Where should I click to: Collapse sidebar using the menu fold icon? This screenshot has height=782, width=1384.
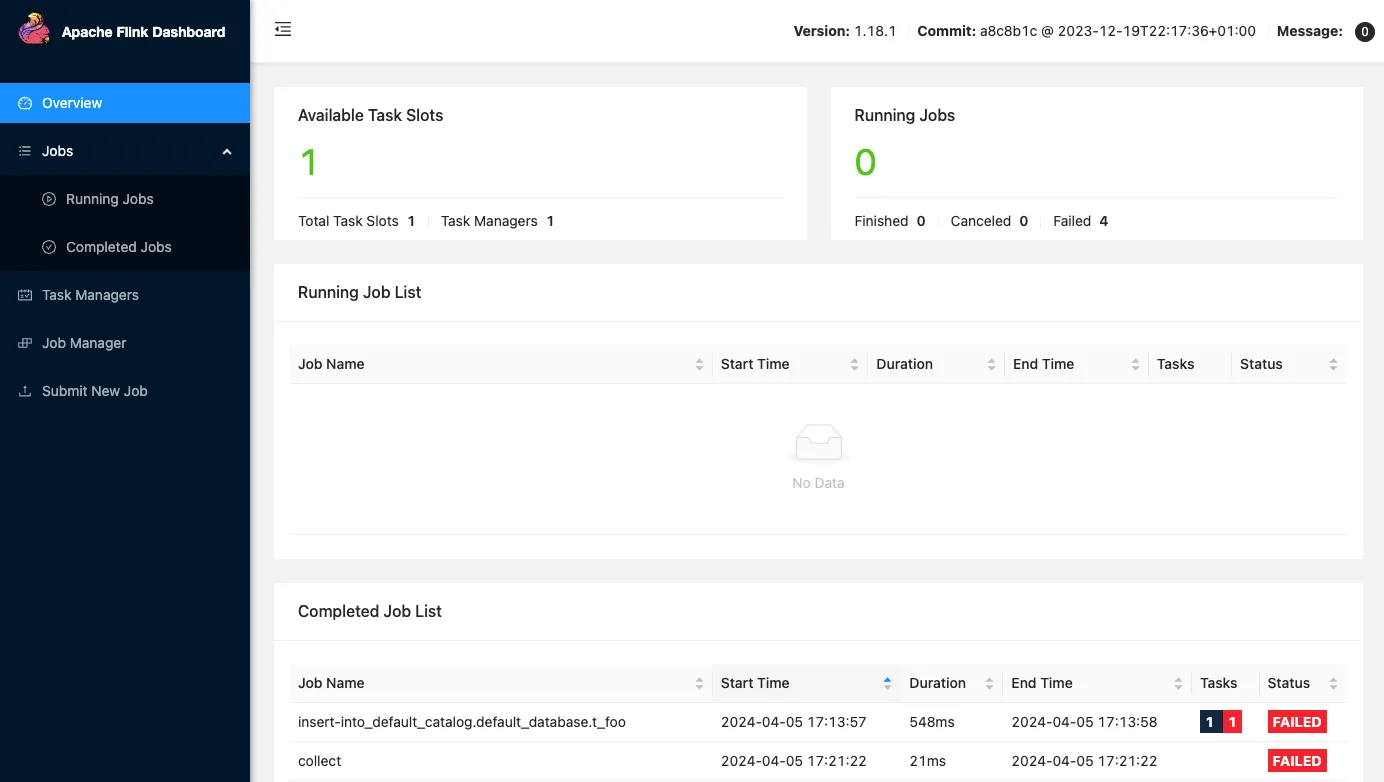283,30
